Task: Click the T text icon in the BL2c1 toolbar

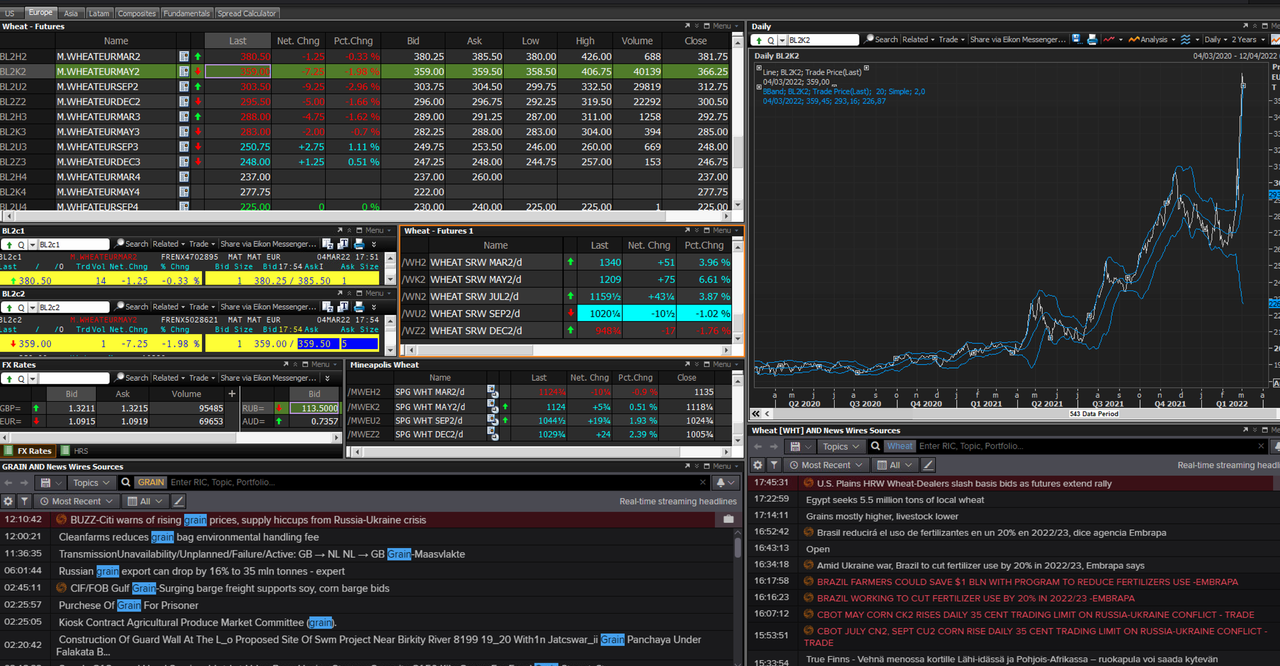Action: [x=343, y=244]
